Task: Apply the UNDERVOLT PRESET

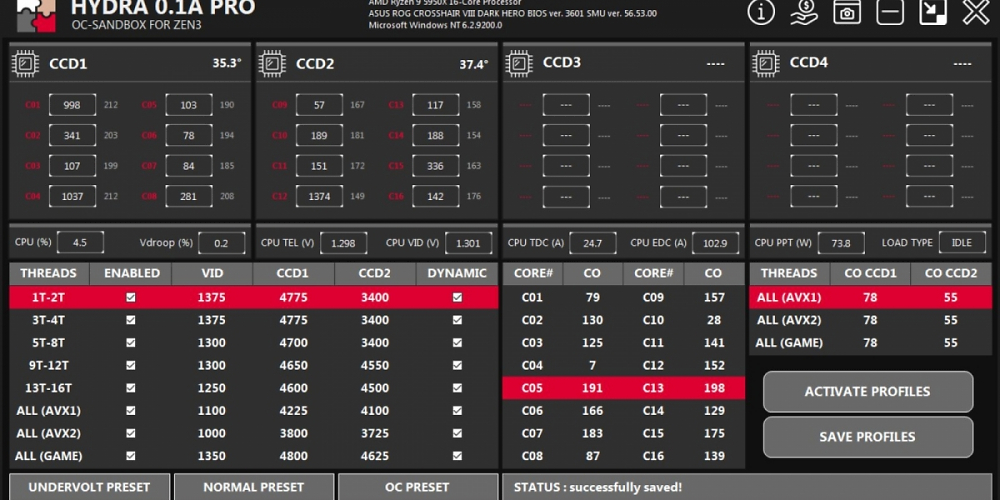Action: pyautogui.click(x=89, y=487)
